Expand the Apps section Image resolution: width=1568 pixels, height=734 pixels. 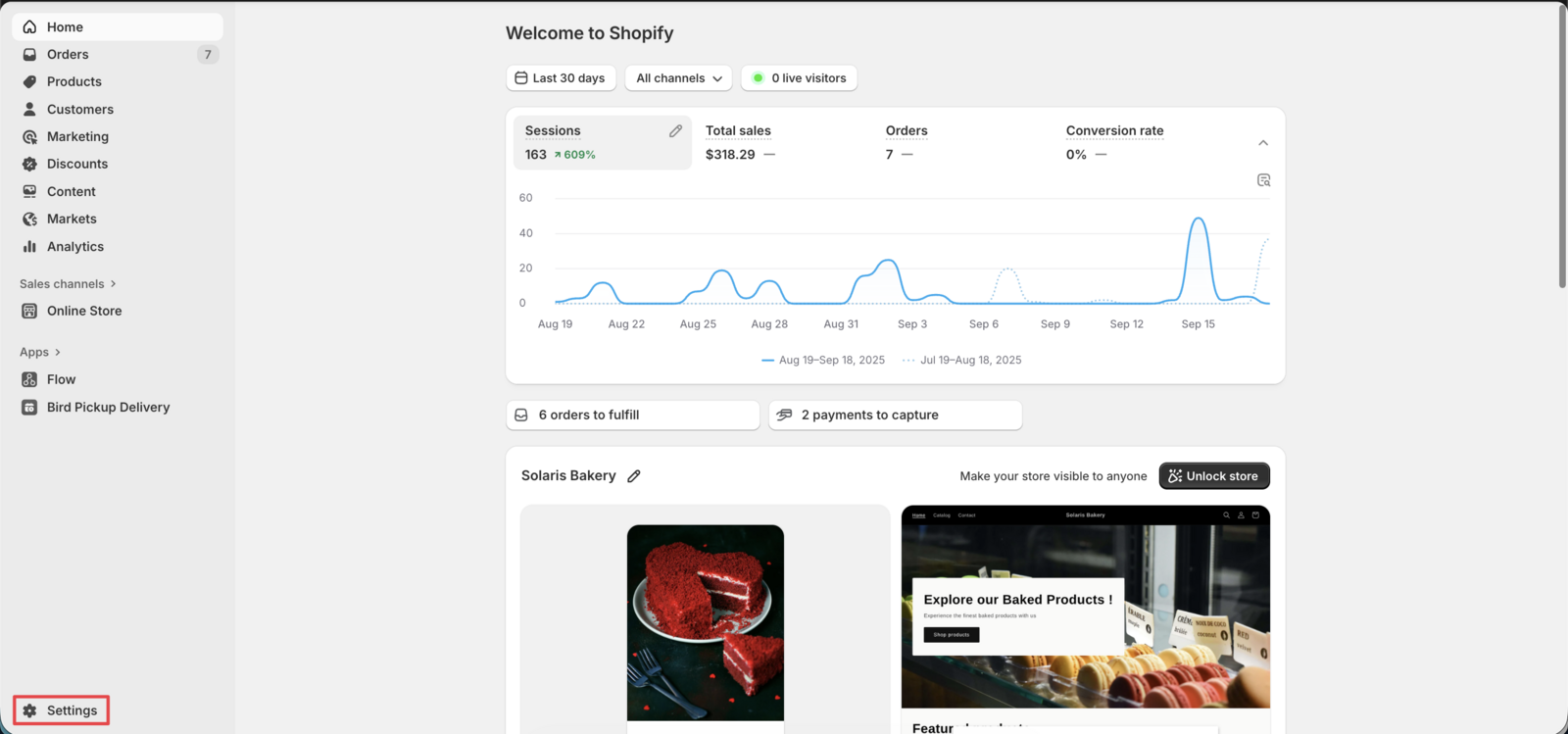(40, 353)
